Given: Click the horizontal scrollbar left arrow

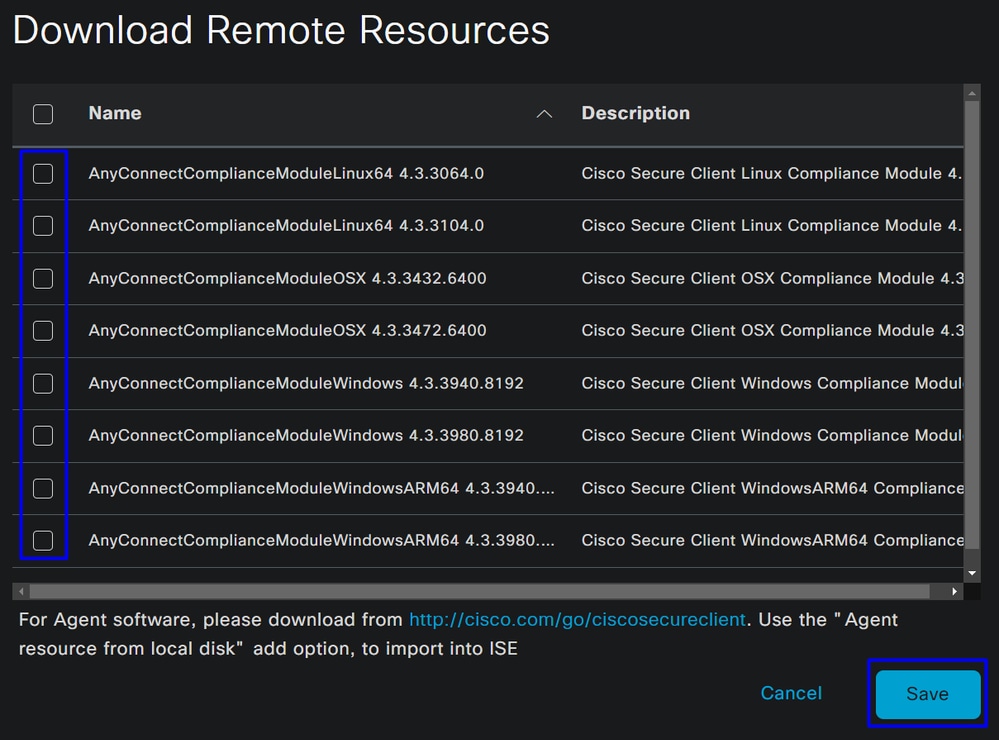Looking at the screenshot, I should (21, 591).
